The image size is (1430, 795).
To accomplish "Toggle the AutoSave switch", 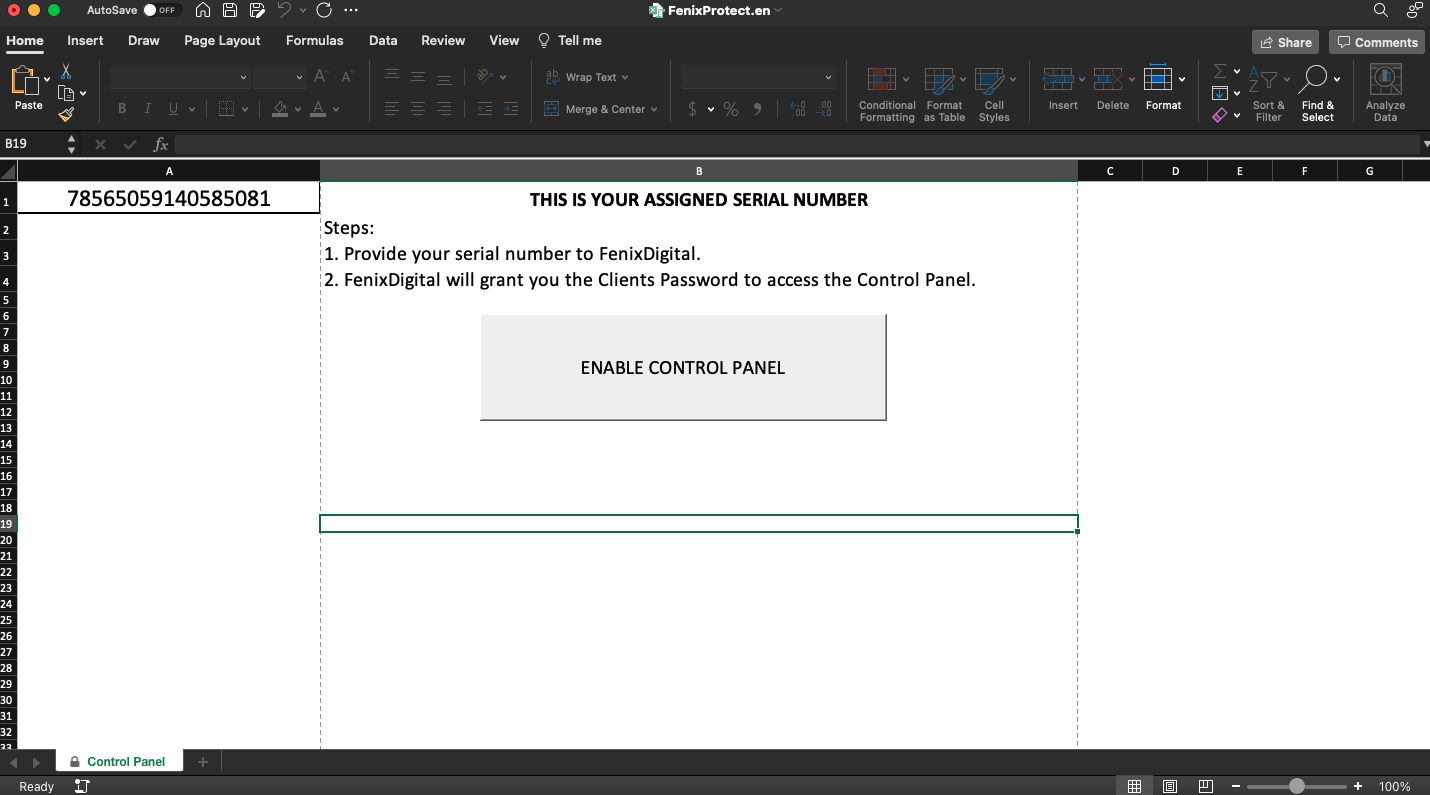I will click(x=161, y=10).
